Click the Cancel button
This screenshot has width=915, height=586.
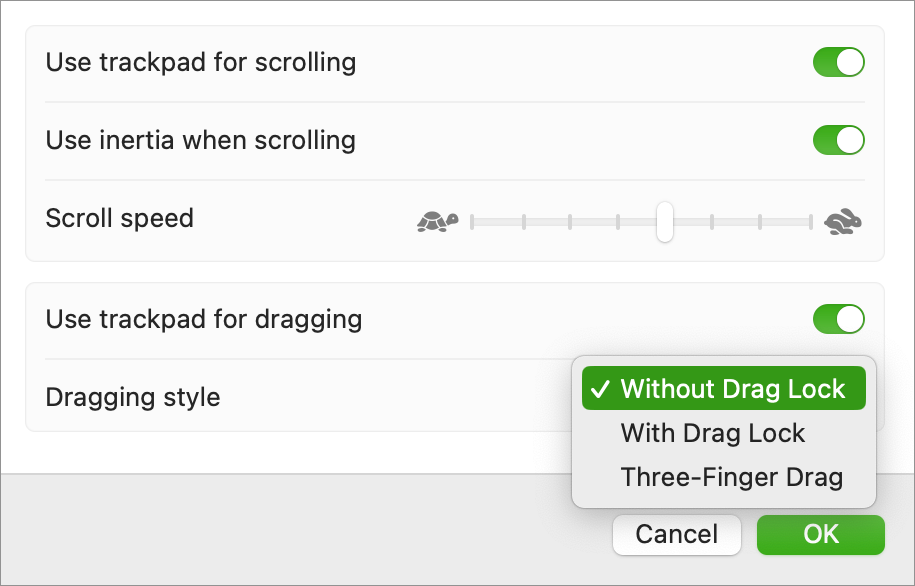pos(677,535)
